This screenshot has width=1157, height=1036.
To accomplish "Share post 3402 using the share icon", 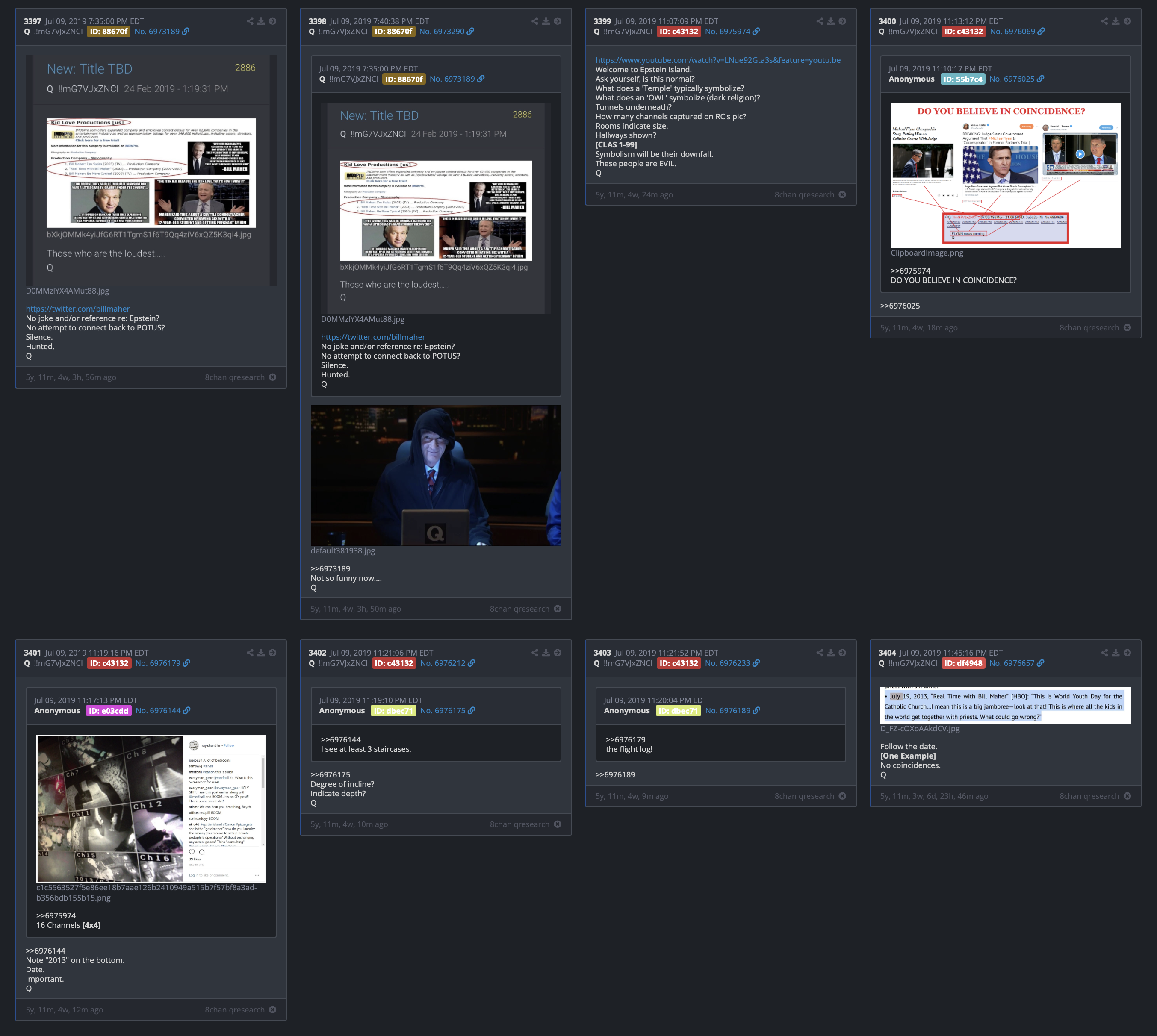I will point(534,653).
